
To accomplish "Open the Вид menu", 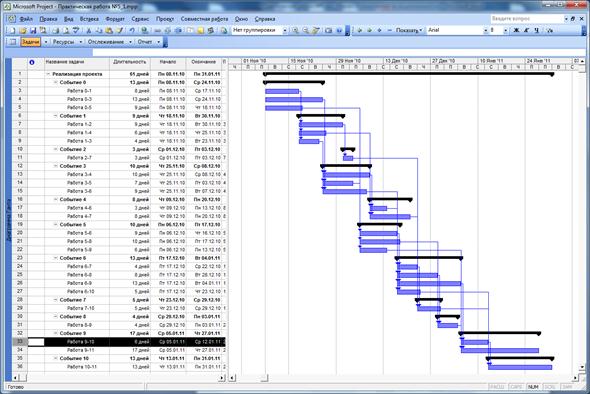I will [68, 19].
